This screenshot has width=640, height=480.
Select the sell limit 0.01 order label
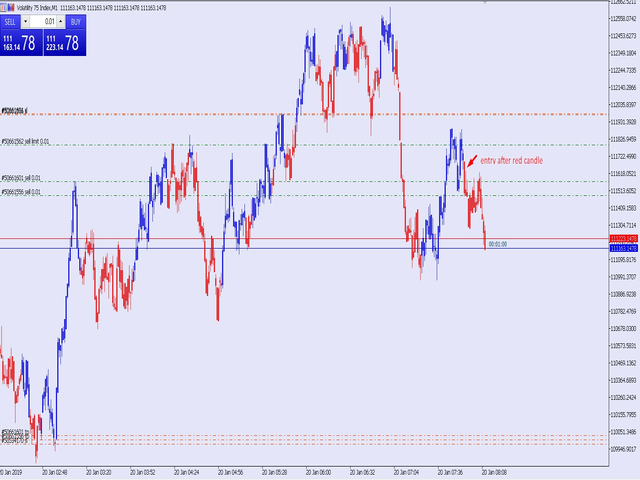tap(25, 141)
